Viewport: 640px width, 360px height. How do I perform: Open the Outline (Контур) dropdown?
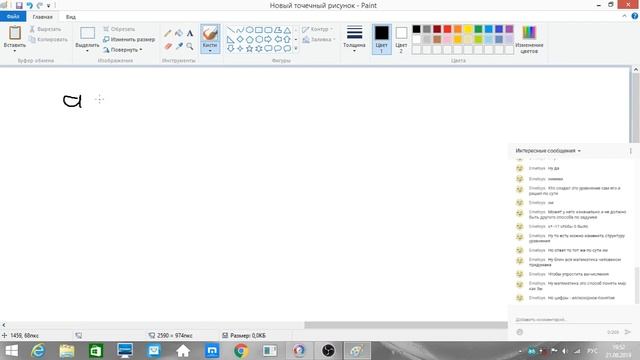[318, 29]
